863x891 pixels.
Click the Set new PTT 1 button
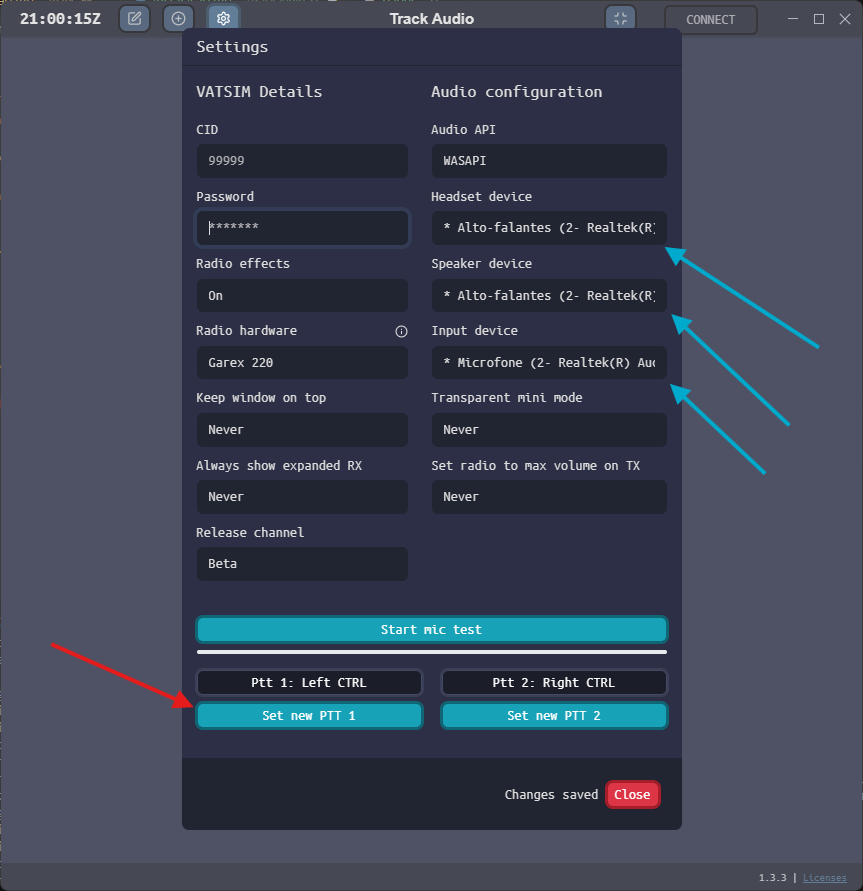[309, 716]
